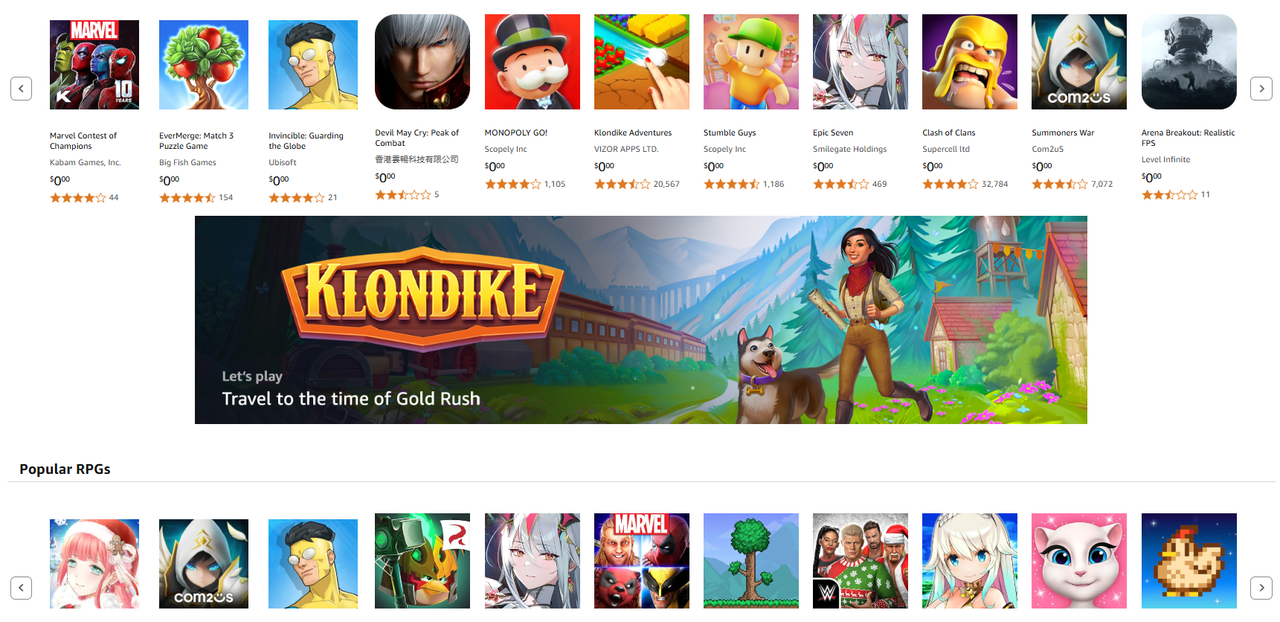The image size is (1280, 622).
Task: Select the MONOPOLY GO! app icon
Action: (532, 62)
